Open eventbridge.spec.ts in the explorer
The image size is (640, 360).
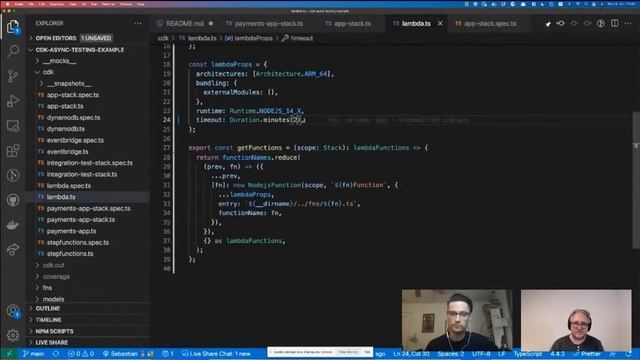coord(75,140)
